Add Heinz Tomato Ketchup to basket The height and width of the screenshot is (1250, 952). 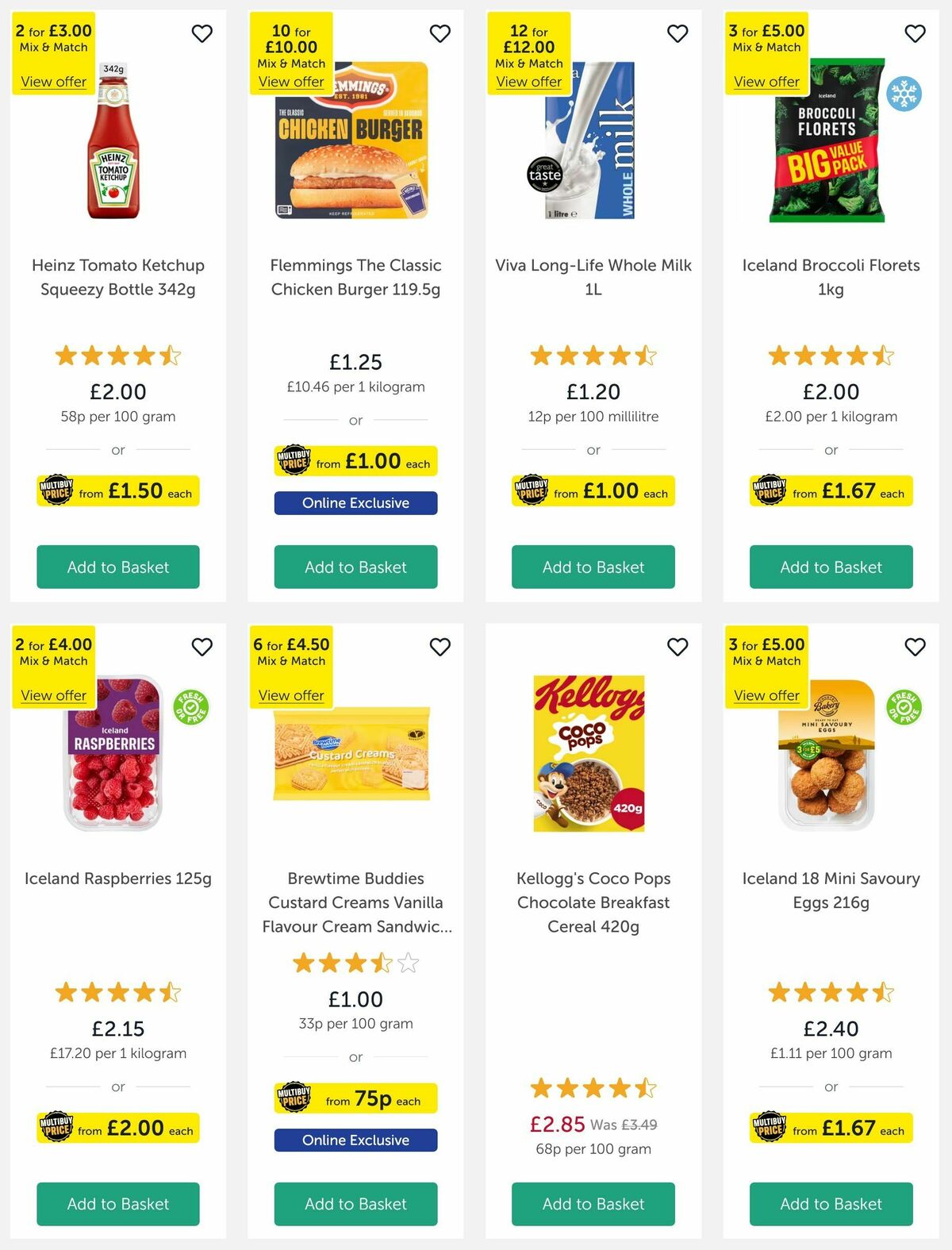tap(117, 567)
